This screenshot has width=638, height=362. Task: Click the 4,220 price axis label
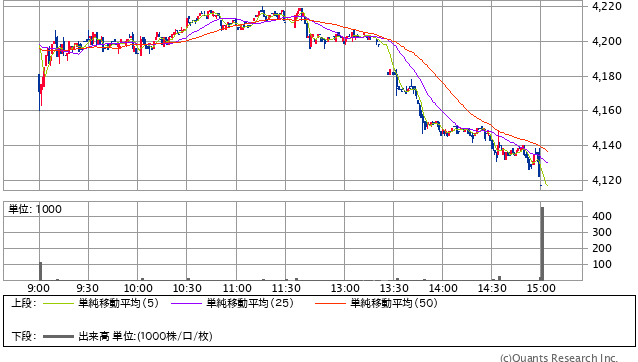click(607, 6)
